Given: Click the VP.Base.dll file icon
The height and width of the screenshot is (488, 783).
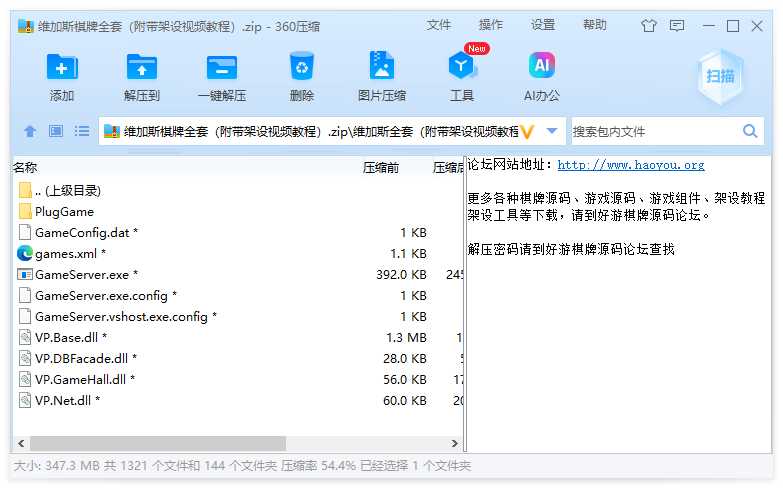Looking at the screenshot, I should [25, 337].
